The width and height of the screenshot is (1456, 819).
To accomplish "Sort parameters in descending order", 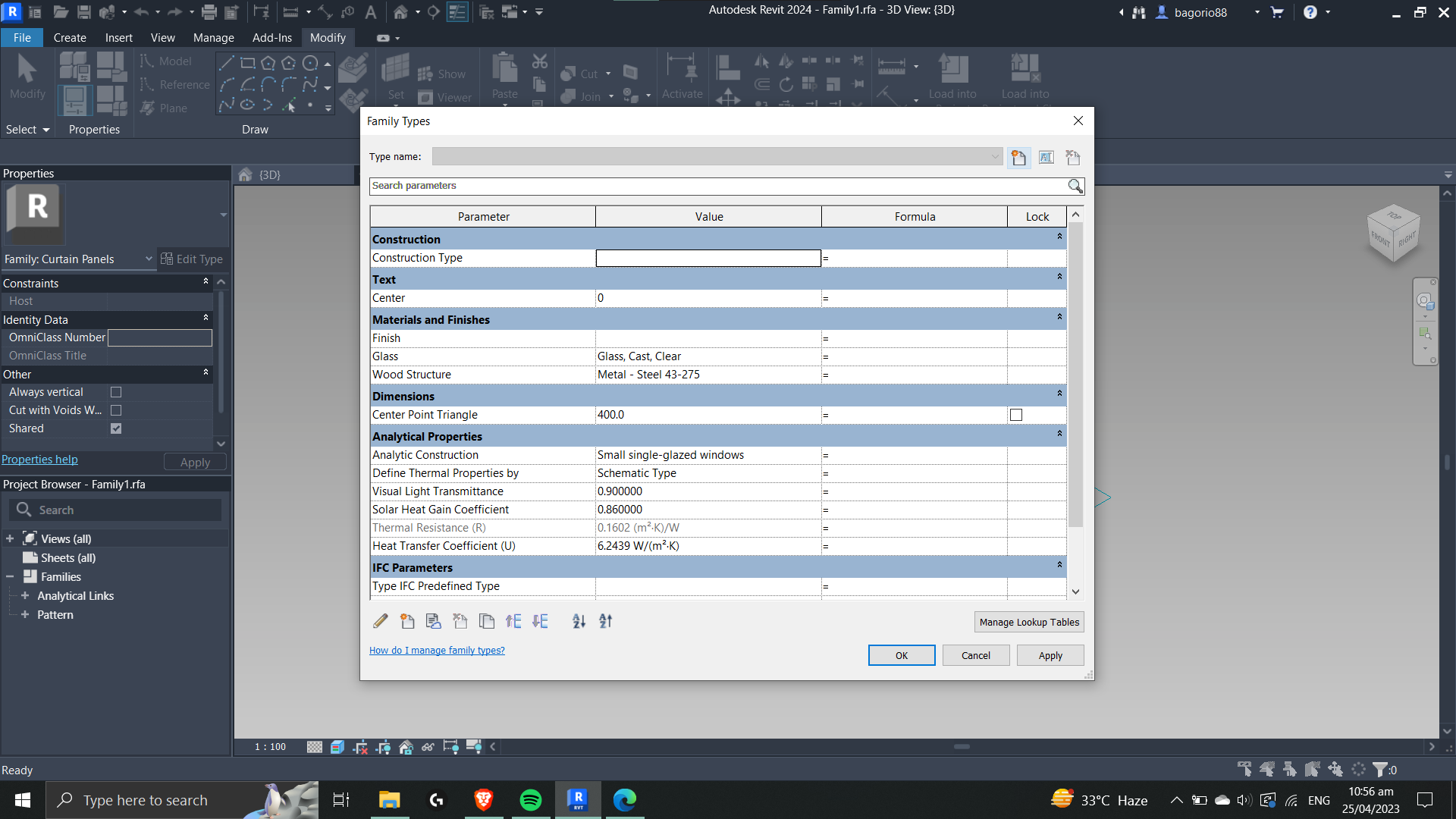I will pyautogui.click(x=605, y=621).
